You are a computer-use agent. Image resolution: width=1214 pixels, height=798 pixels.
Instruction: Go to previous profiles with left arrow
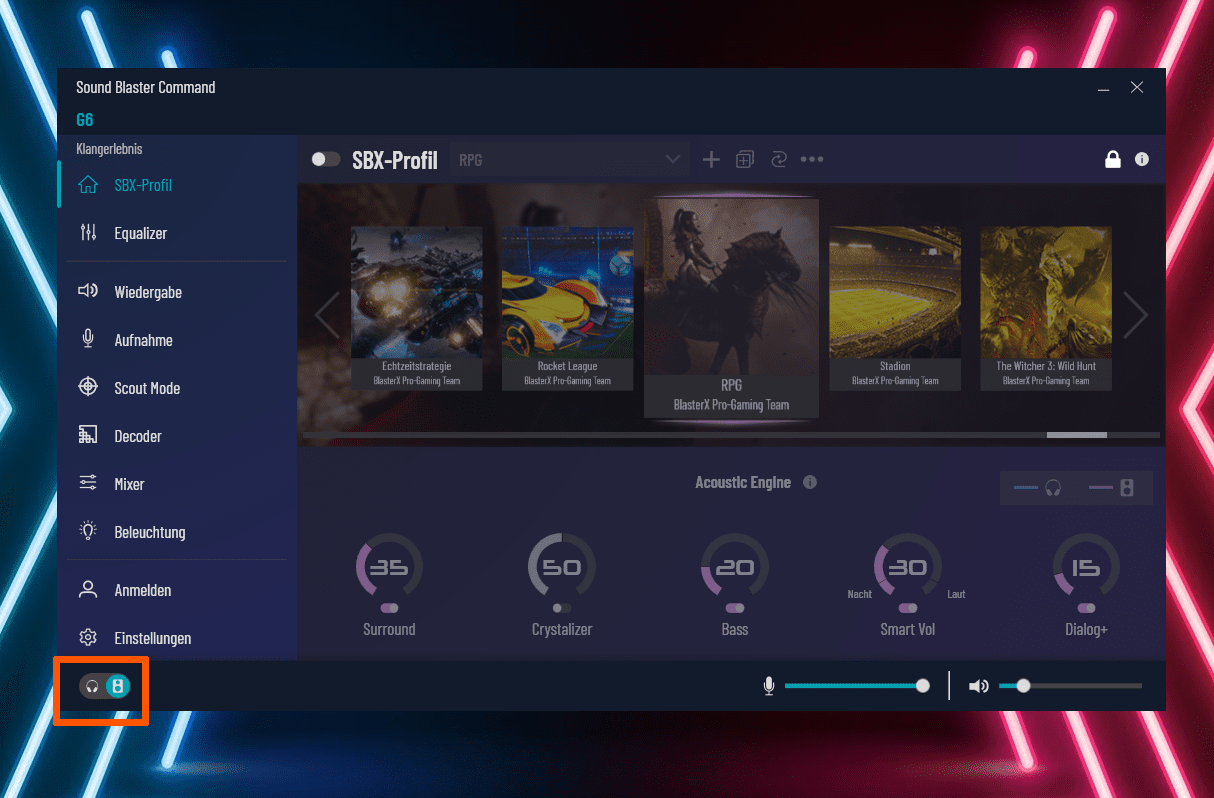pos(326,315)
